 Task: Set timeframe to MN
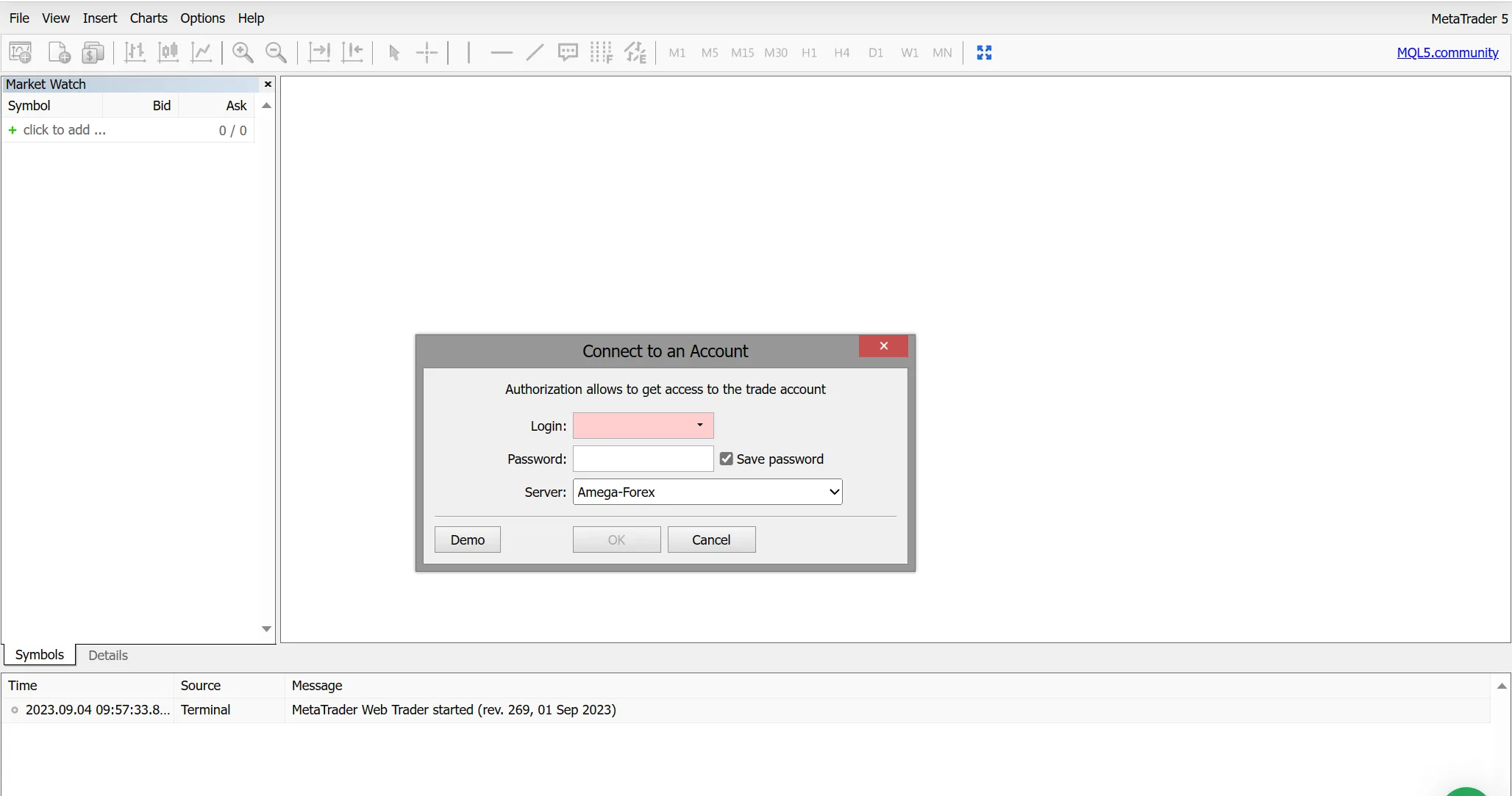coord(942,53)
